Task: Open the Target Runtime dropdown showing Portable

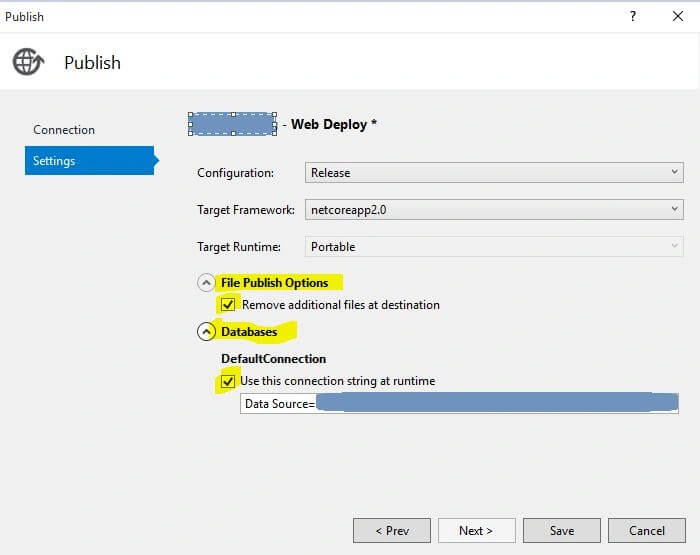Action: pos(494,247)
